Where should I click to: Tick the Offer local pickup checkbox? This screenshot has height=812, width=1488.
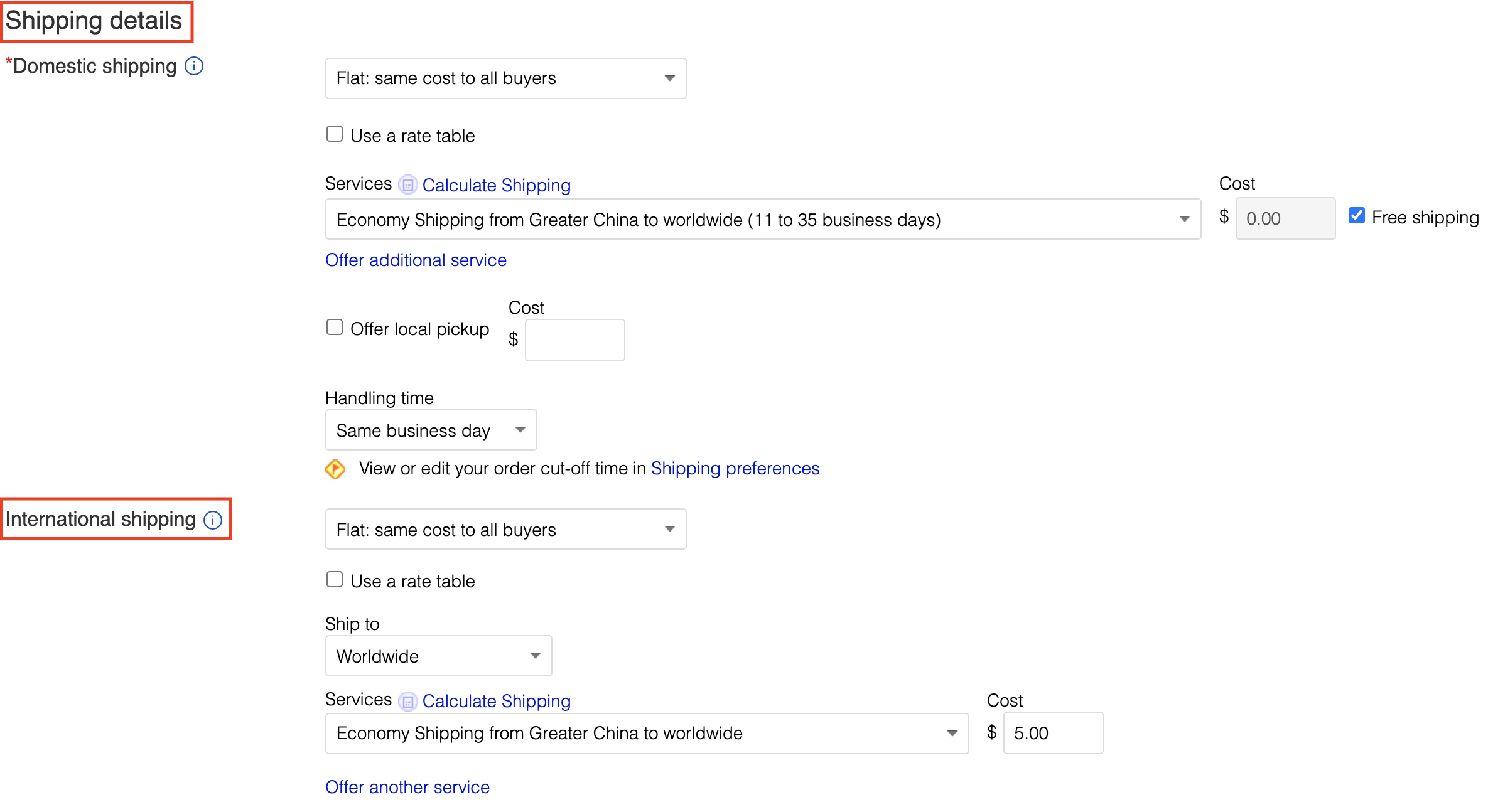click(335, 328)
